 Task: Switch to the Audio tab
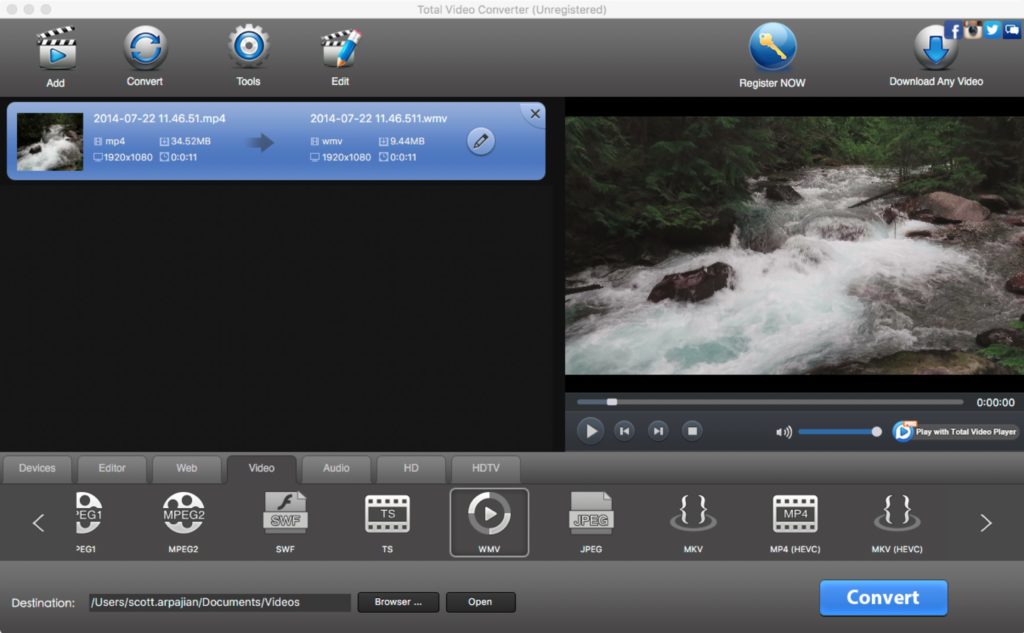coord(336,468)
